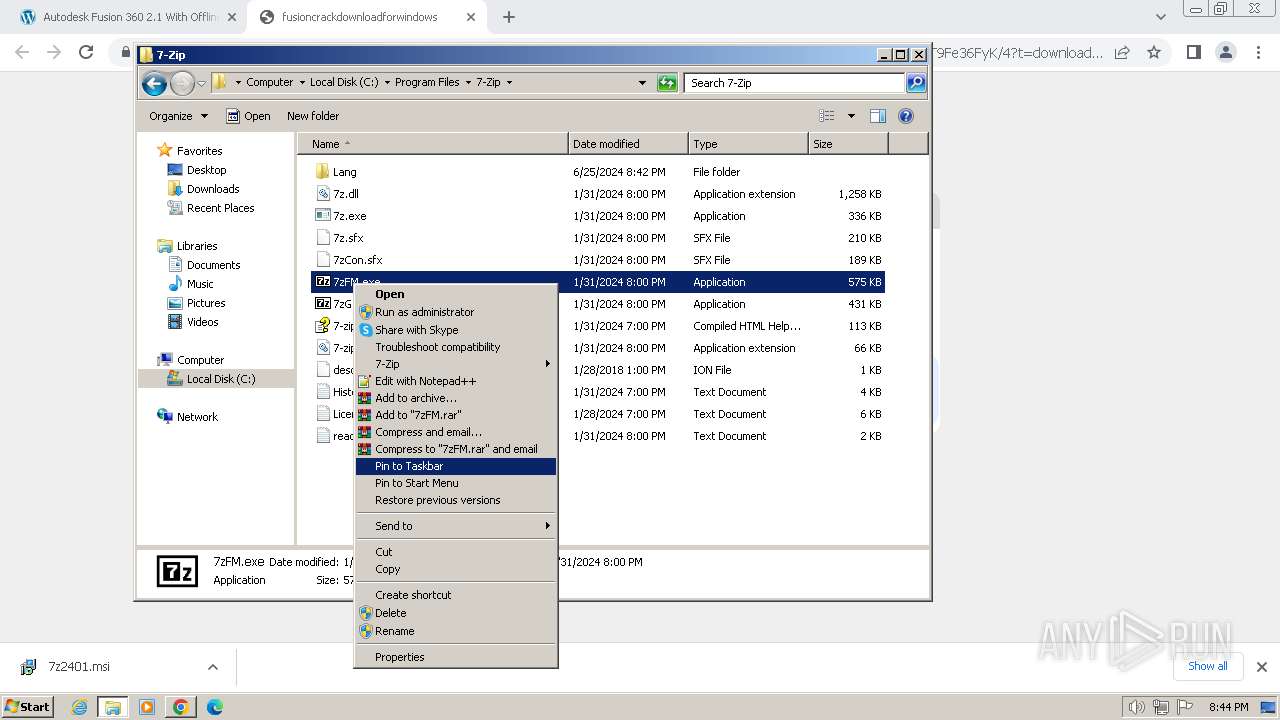Select the Lang folder icon
Viewport: 1280px width, 720px height.
322,172
